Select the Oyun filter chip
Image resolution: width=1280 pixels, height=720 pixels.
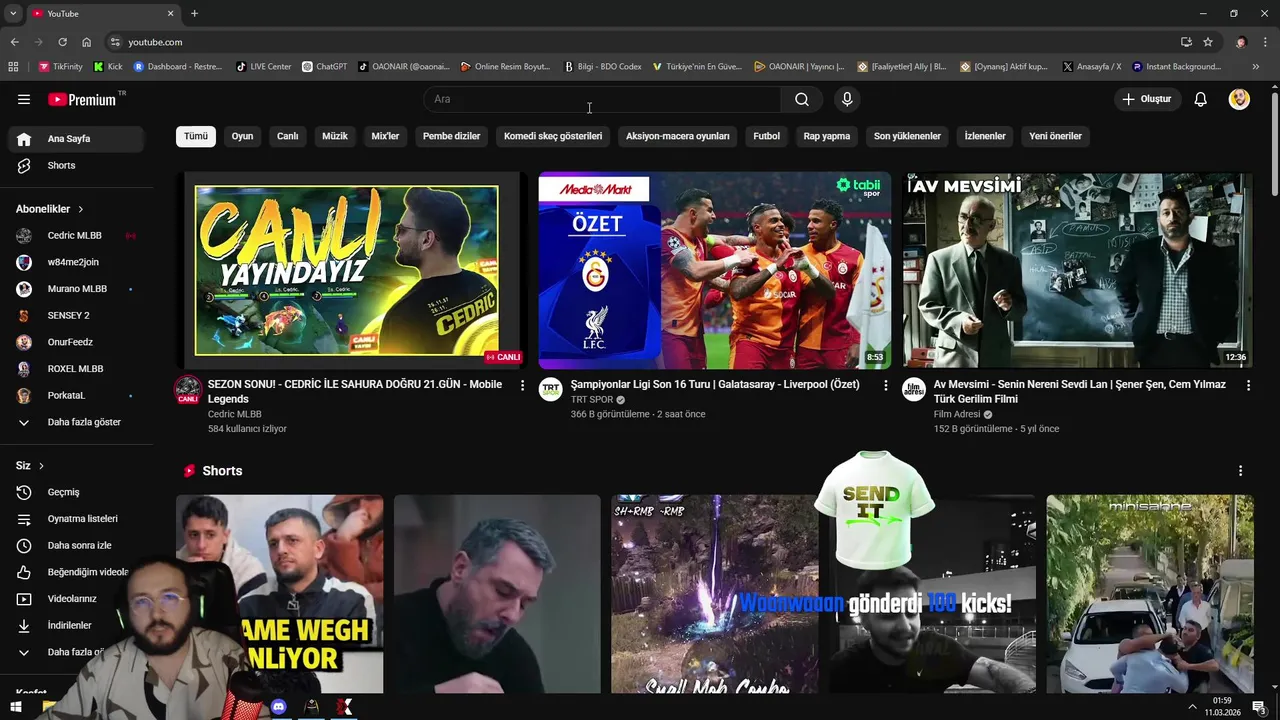(x=243, y=136)
